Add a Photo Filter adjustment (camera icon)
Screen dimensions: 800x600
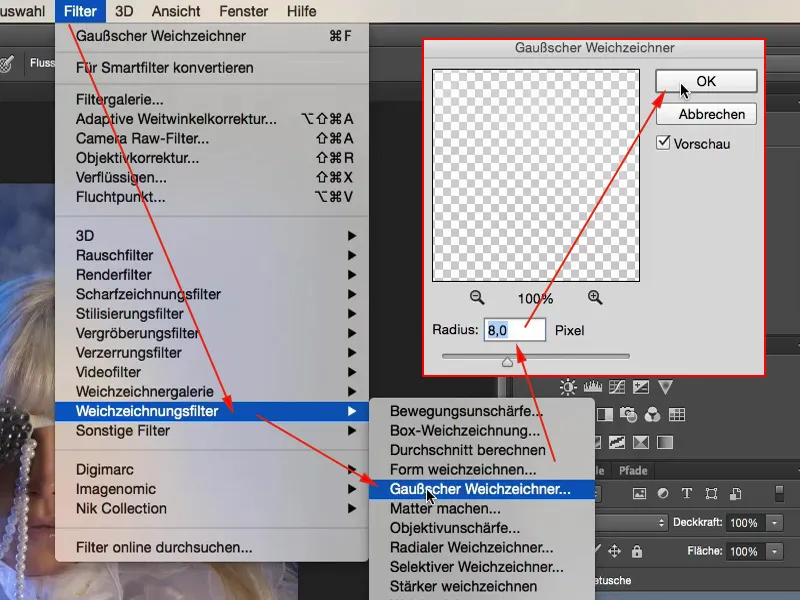pos(628,414)
